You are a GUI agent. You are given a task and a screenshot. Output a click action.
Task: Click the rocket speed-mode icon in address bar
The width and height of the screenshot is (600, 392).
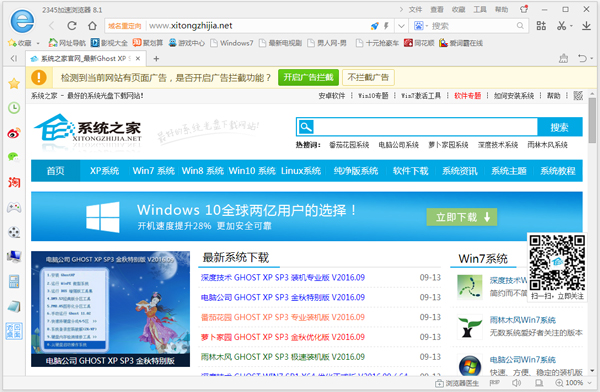click(x=375, y=26)
